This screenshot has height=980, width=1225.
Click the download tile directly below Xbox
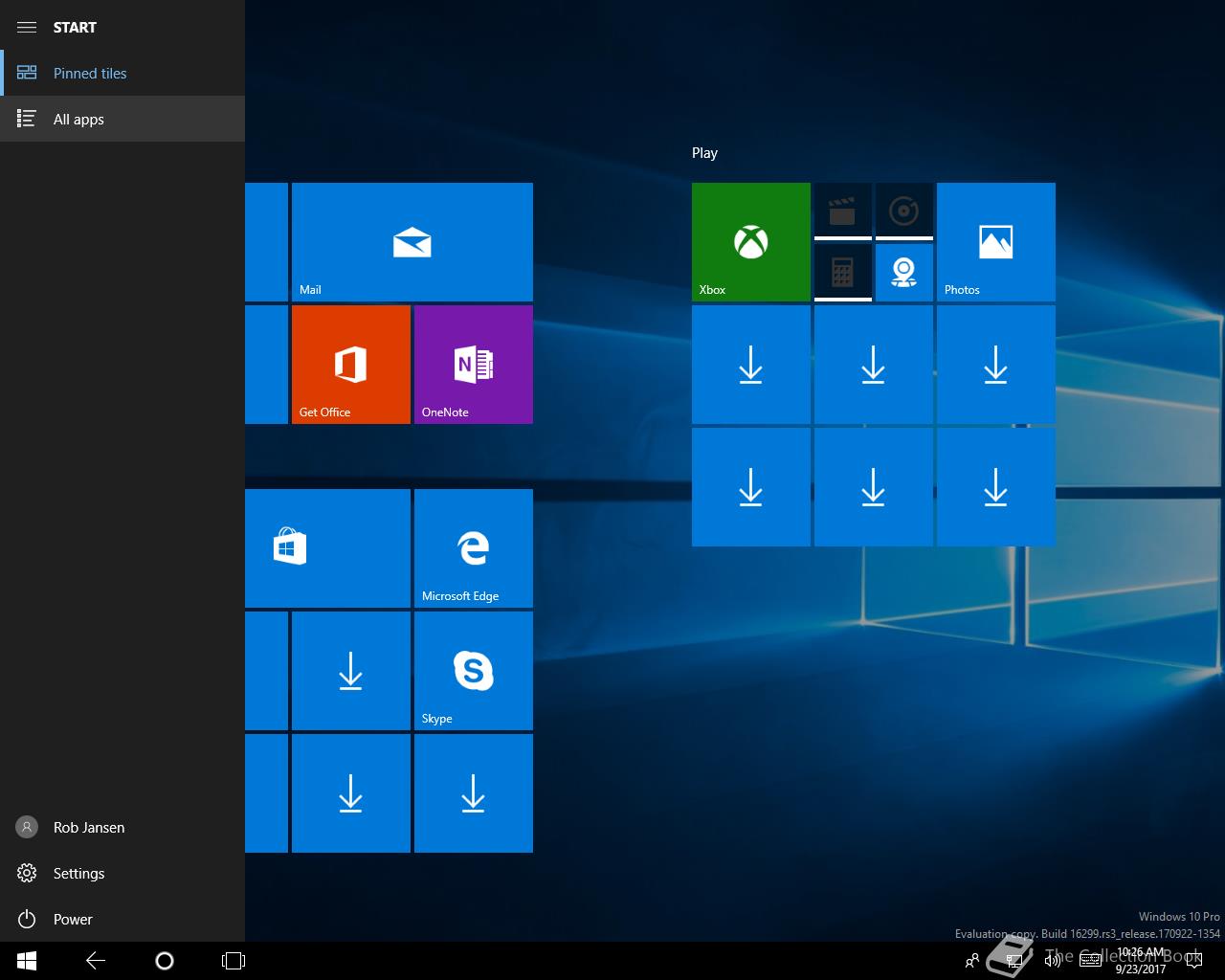[x=751, y=365]
